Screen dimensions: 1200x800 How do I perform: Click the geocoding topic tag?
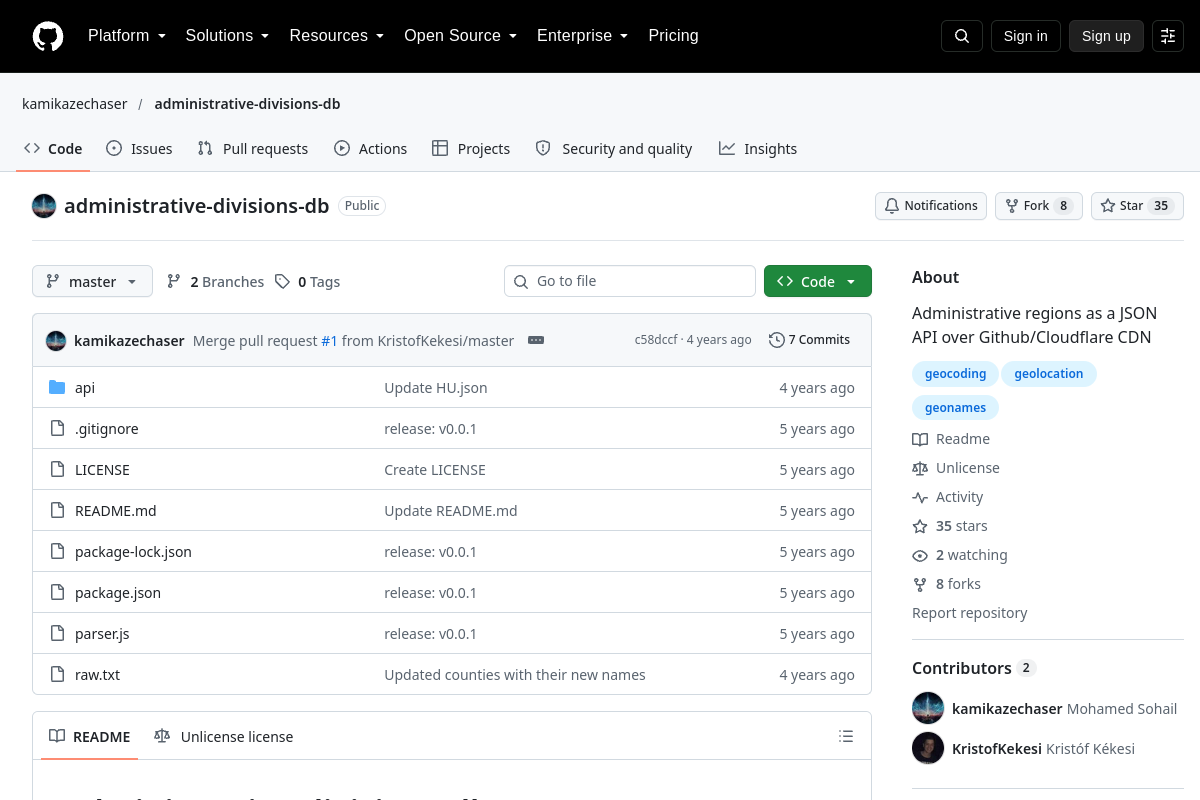tap(955, 374)
